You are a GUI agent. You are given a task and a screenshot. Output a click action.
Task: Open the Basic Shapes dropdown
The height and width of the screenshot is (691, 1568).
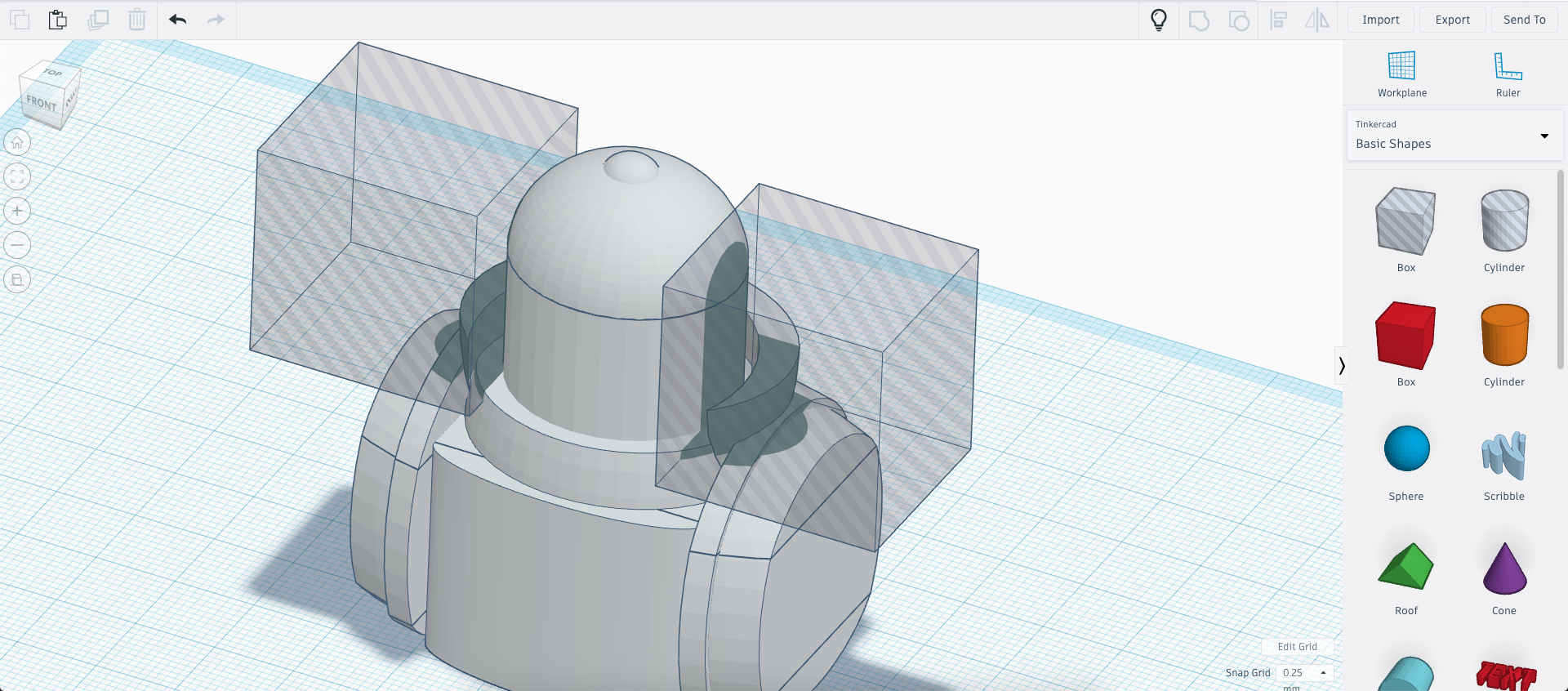click(x=1454, y=136)
